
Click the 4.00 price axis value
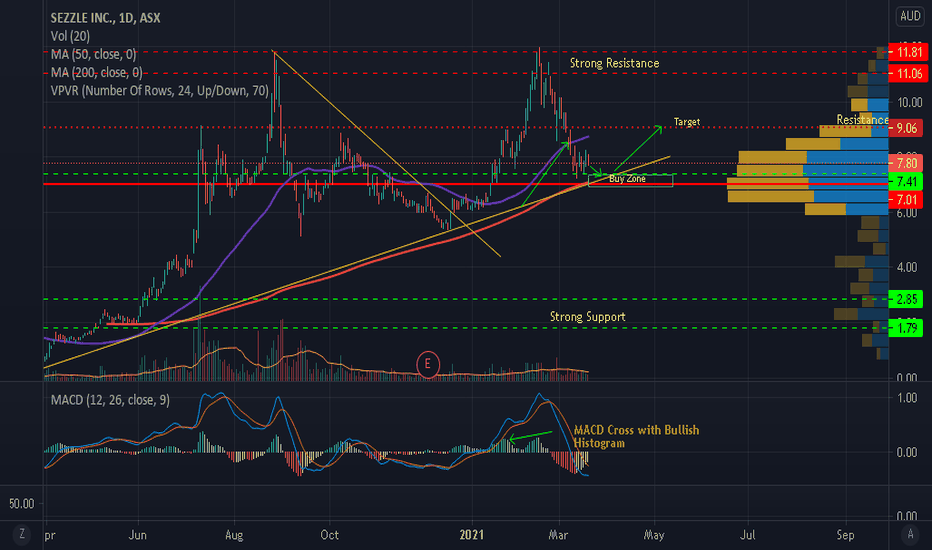tap(907, 267)
